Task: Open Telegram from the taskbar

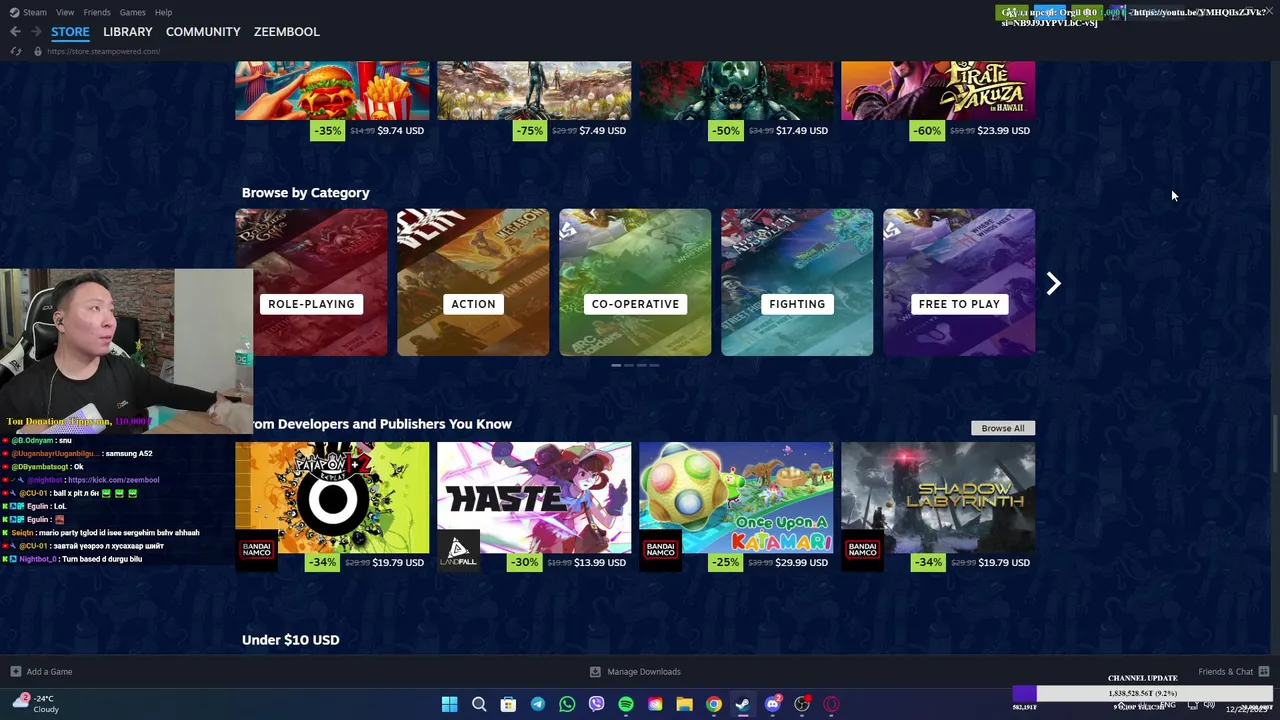Action: (538, 704)
